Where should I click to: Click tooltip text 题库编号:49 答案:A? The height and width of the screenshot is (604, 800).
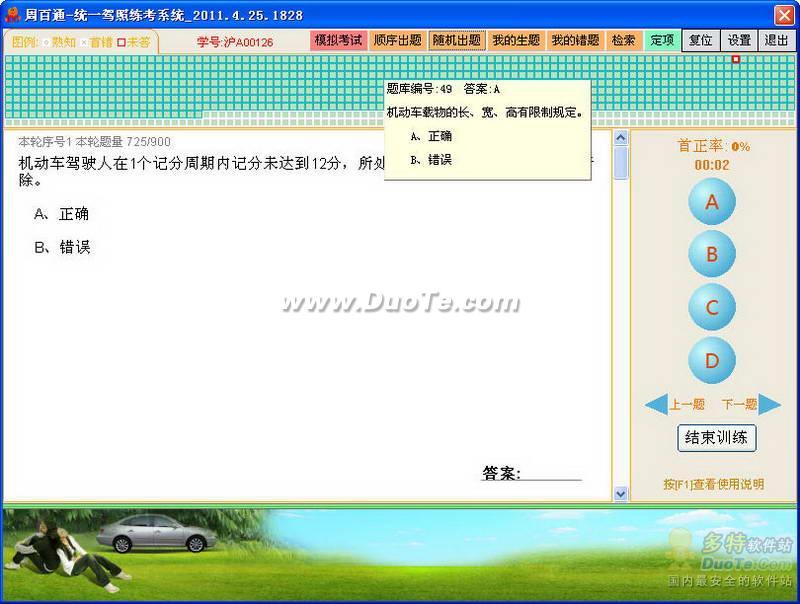click(443, 89)
